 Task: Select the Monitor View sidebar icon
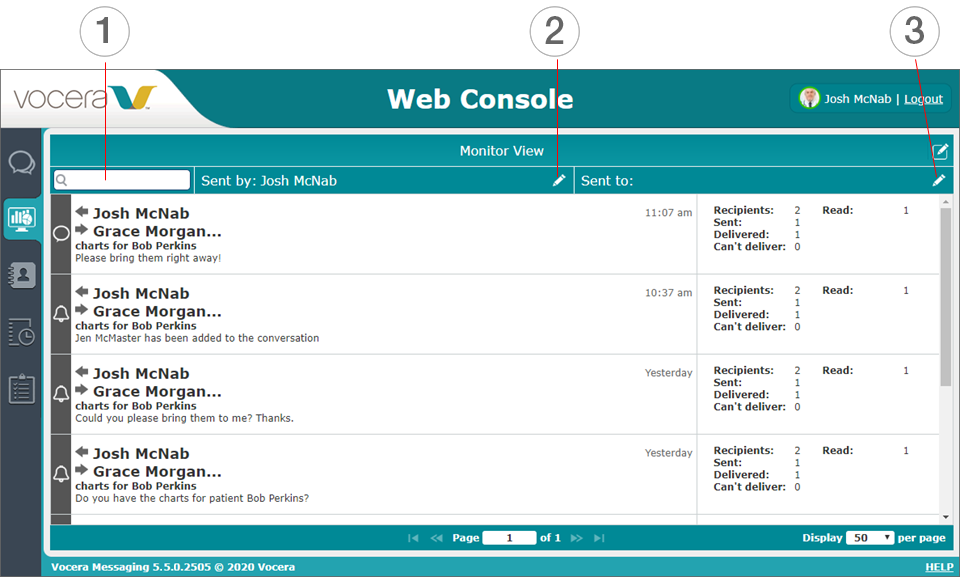22,220
